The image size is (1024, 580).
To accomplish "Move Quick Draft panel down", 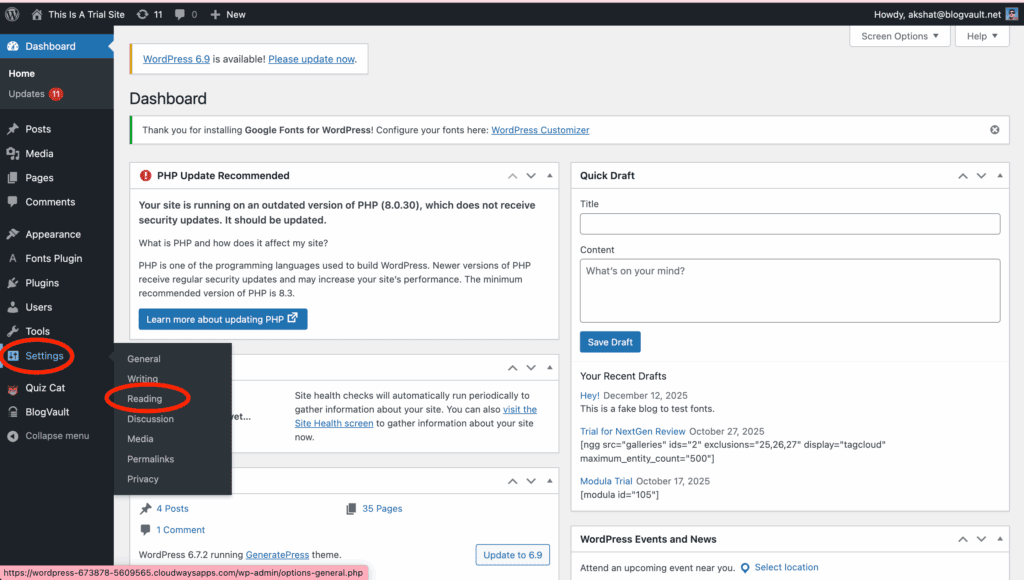I will (x=981, y=176).
